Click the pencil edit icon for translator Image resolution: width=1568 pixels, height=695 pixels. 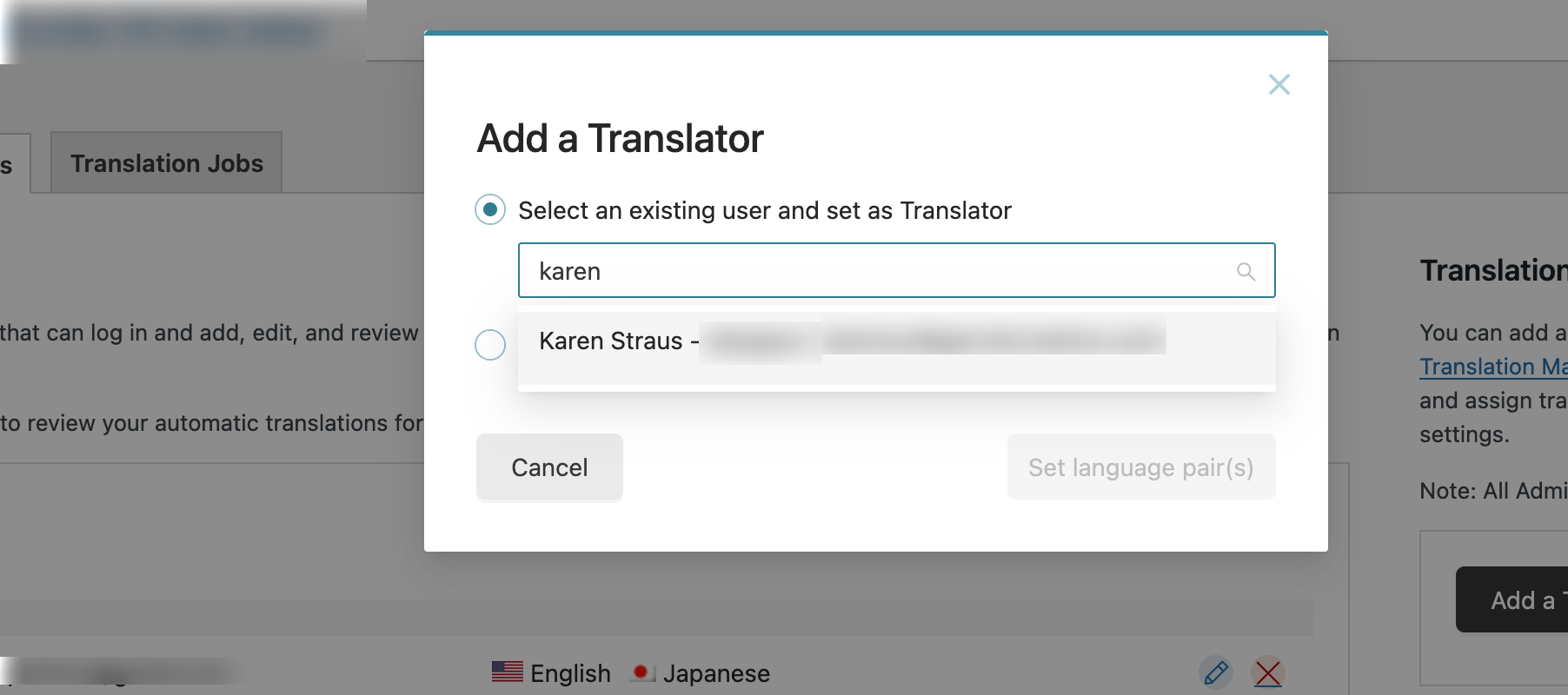(1216, 672)
